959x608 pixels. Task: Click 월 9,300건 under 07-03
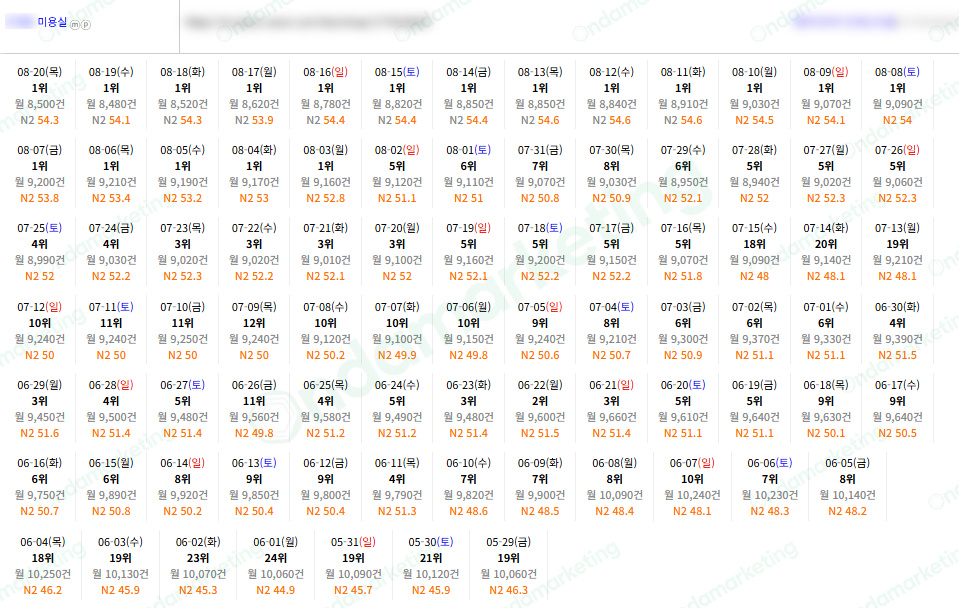click(683, 339)
